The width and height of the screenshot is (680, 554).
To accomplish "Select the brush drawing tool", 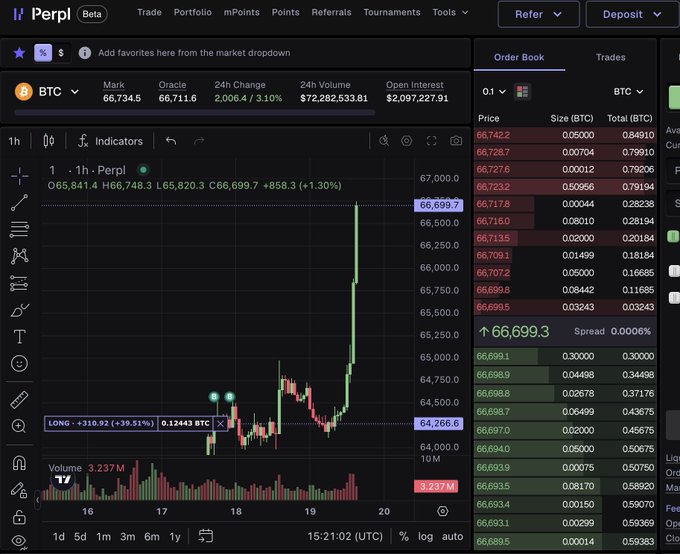I will [20, 310].
